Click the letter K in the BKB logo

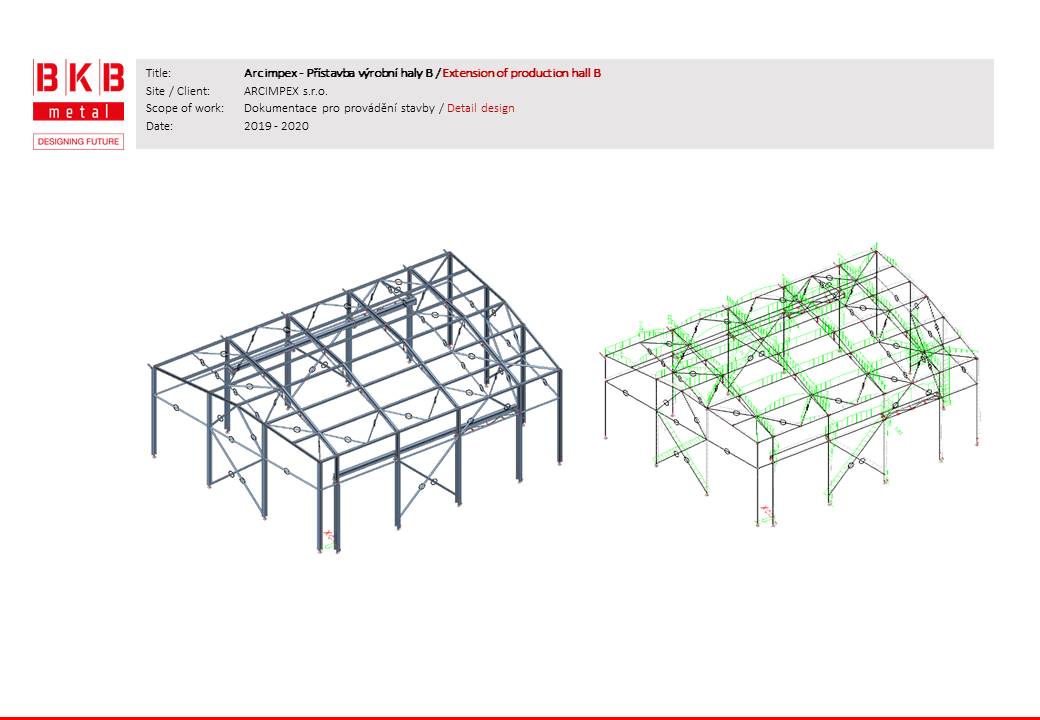(79, 79)
